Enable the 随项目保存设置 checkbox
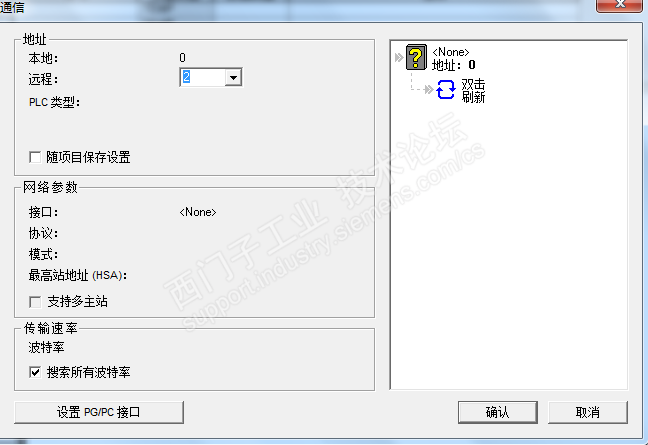Viewport: 648px width, 445px height. click(36, 157)
